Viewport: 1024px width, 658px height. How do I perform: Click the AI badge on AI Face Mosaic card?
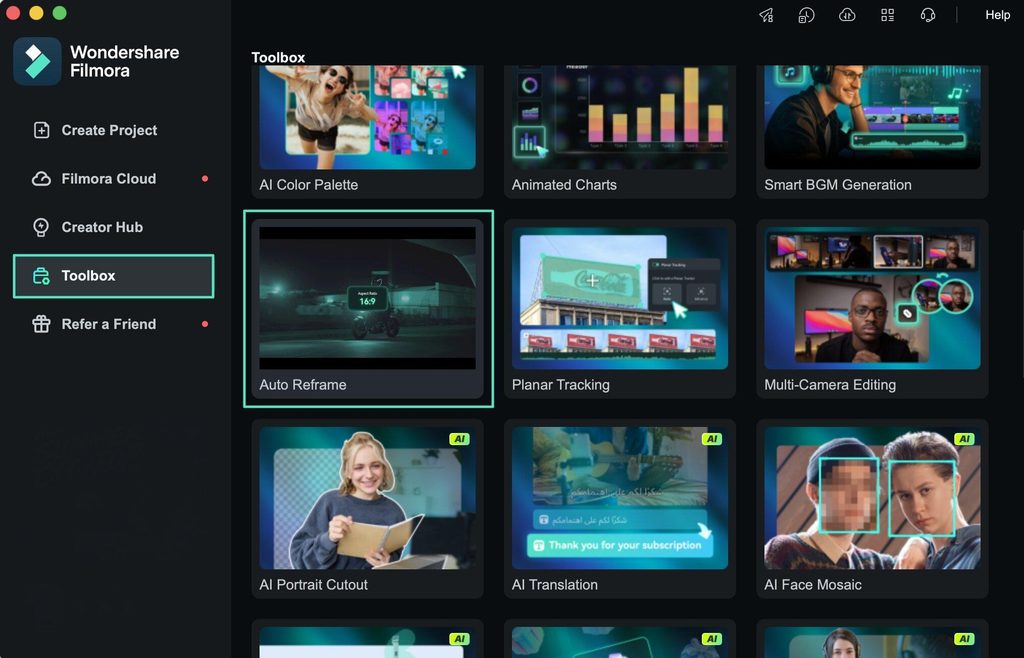point(965,439)
